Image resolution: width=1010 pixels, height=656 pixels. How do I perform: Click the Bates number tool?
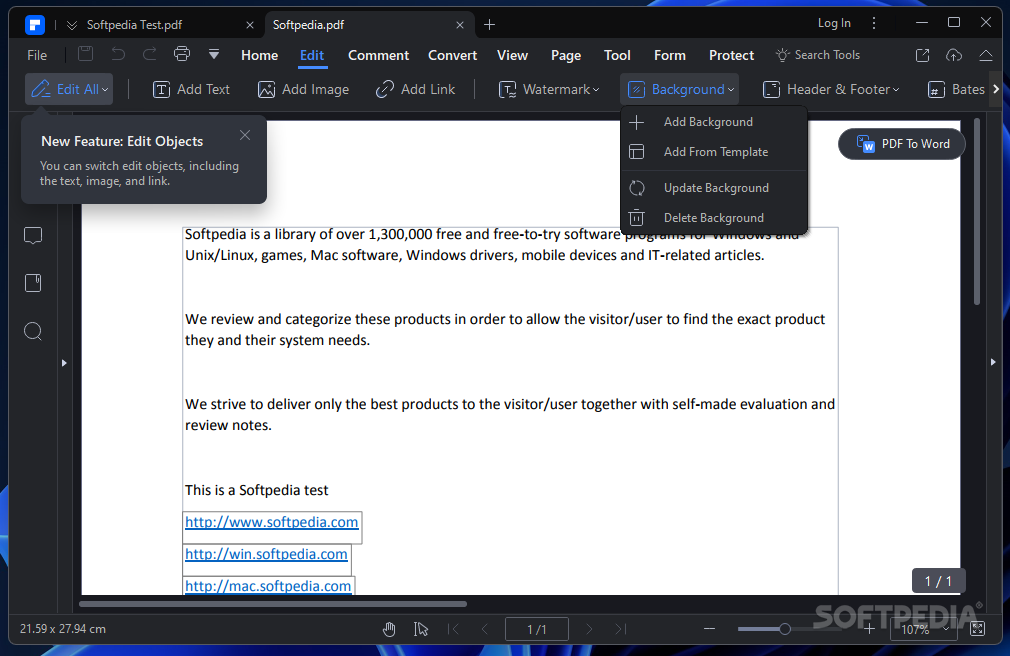coord(956,90)
